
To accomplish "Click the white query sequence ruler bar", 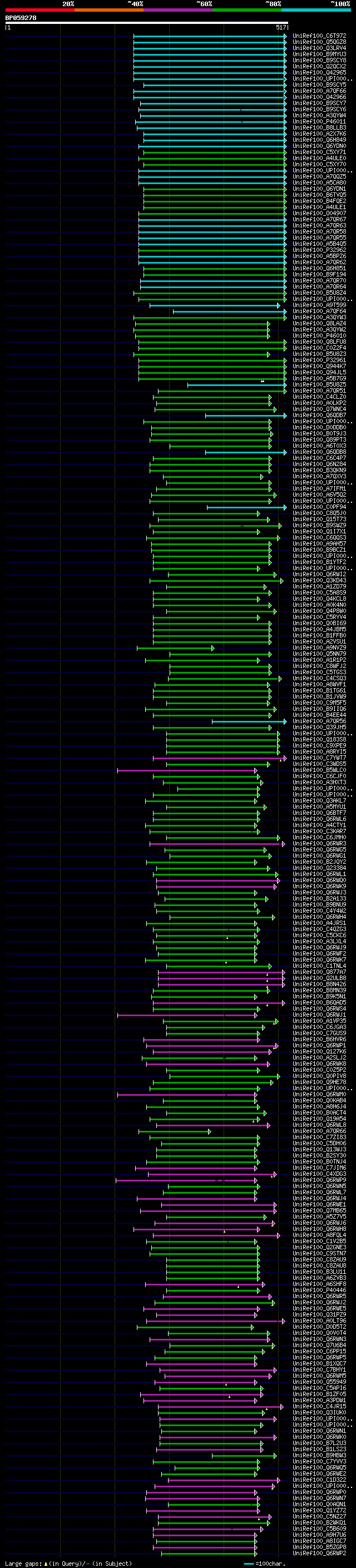I will click(146, 22).
